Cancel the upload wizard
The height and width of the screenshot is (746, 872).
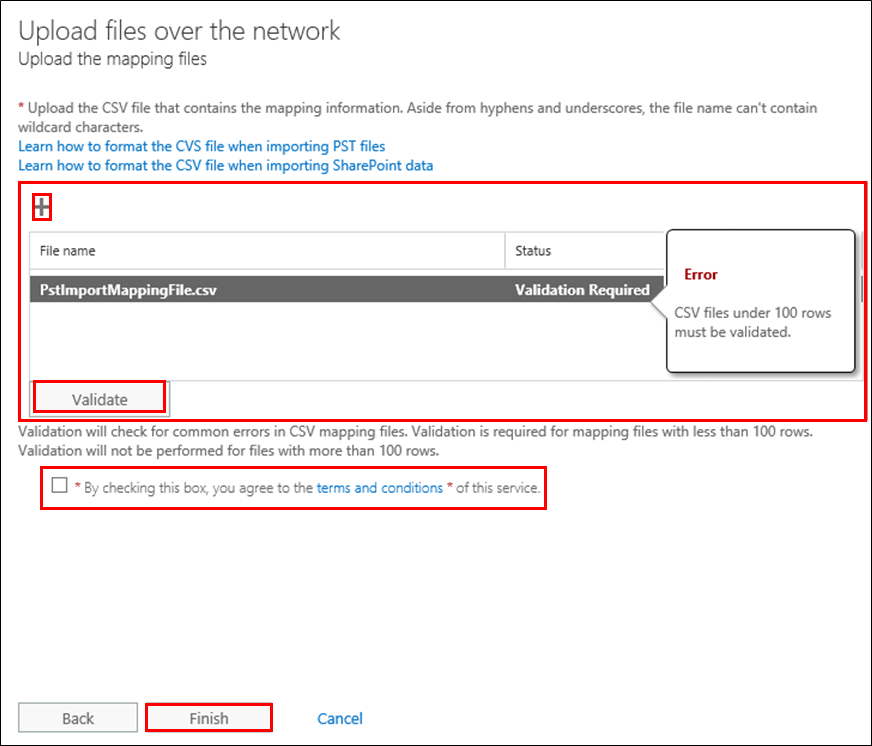(x=340, y=718)
